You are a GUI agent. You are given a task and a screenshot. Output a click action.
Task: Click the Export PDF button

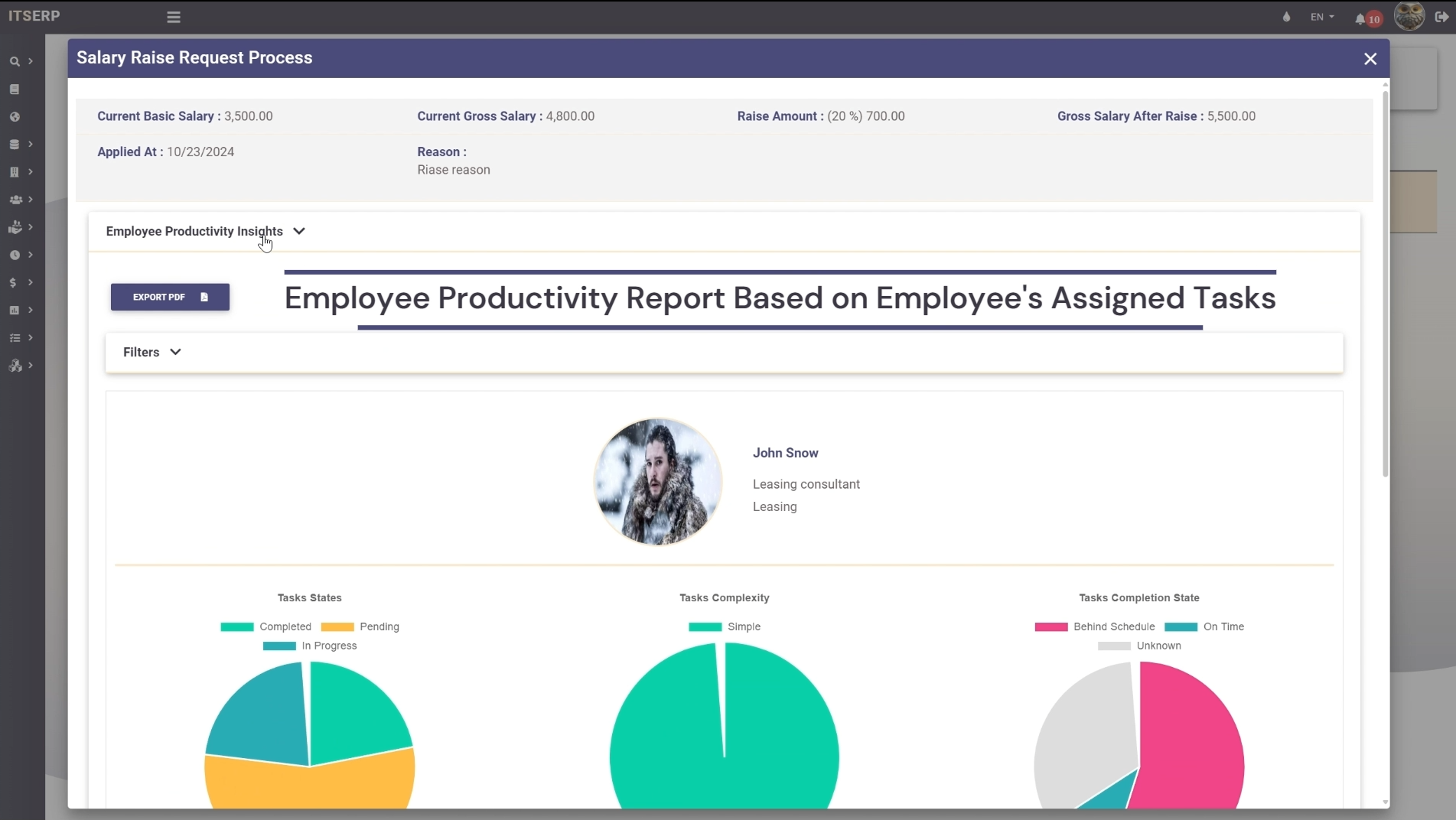(170, 297)
